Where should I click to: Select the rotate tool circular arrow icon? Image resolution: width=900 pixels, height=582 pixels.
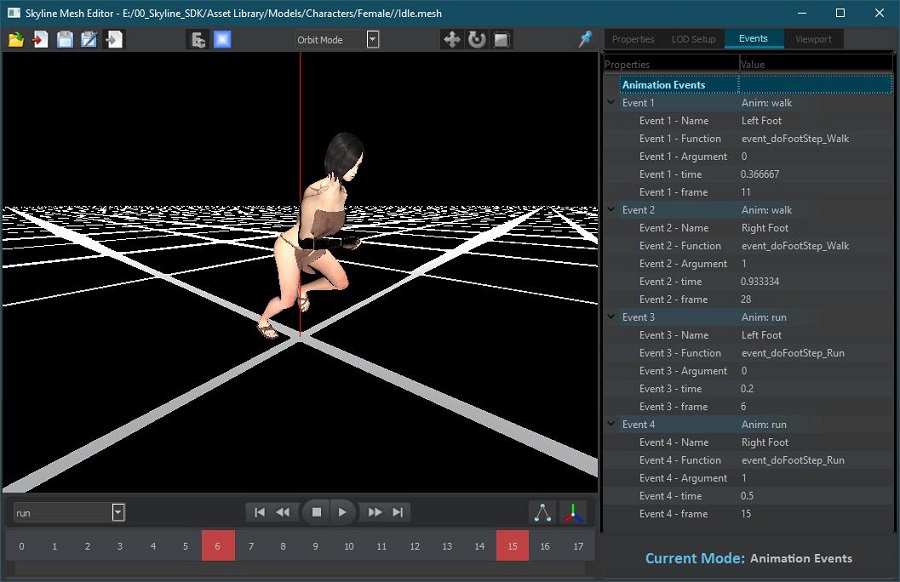[x=477, y=39]
